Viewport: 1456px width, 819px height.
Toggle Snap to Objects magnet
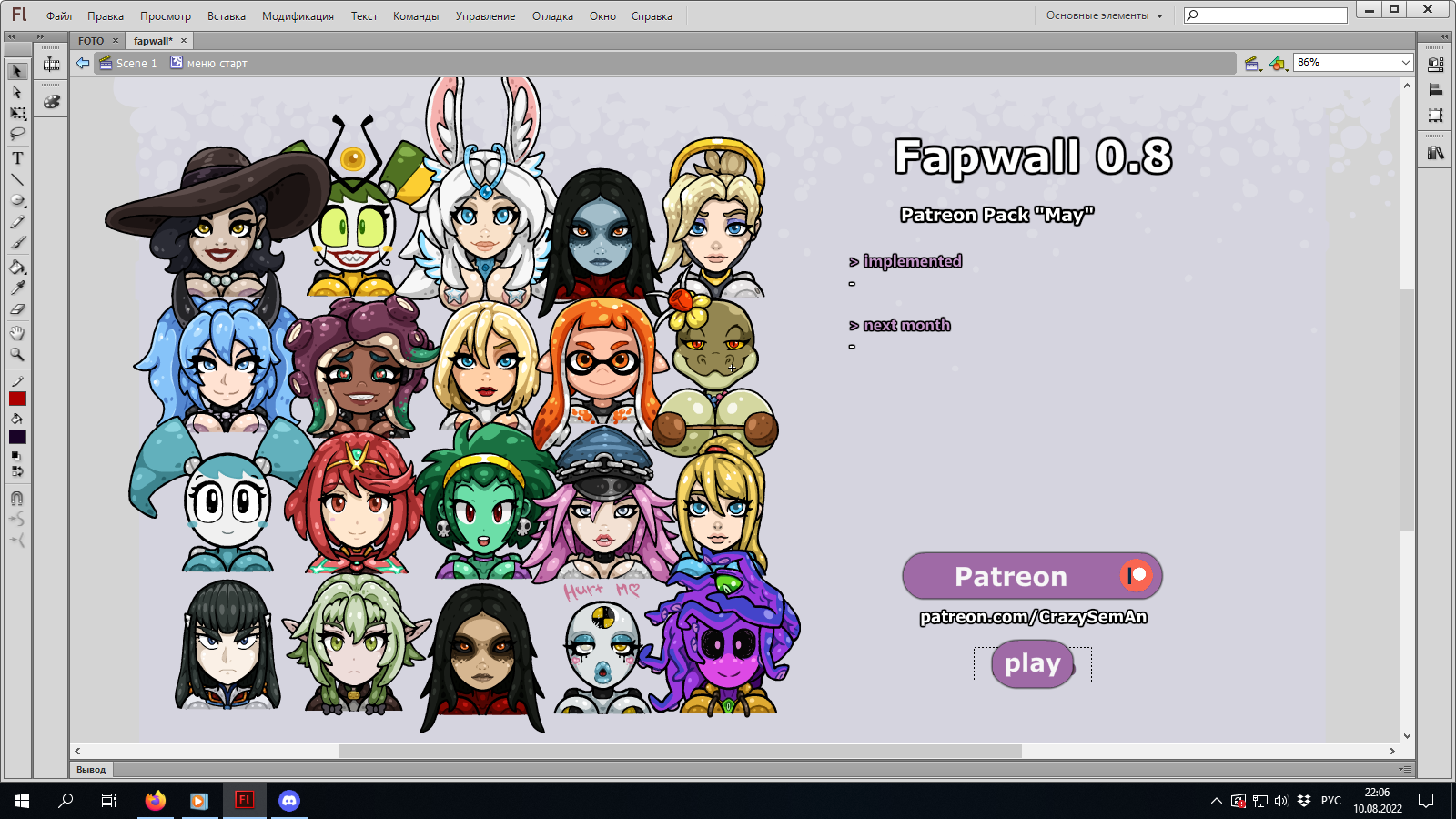(17, 499)
